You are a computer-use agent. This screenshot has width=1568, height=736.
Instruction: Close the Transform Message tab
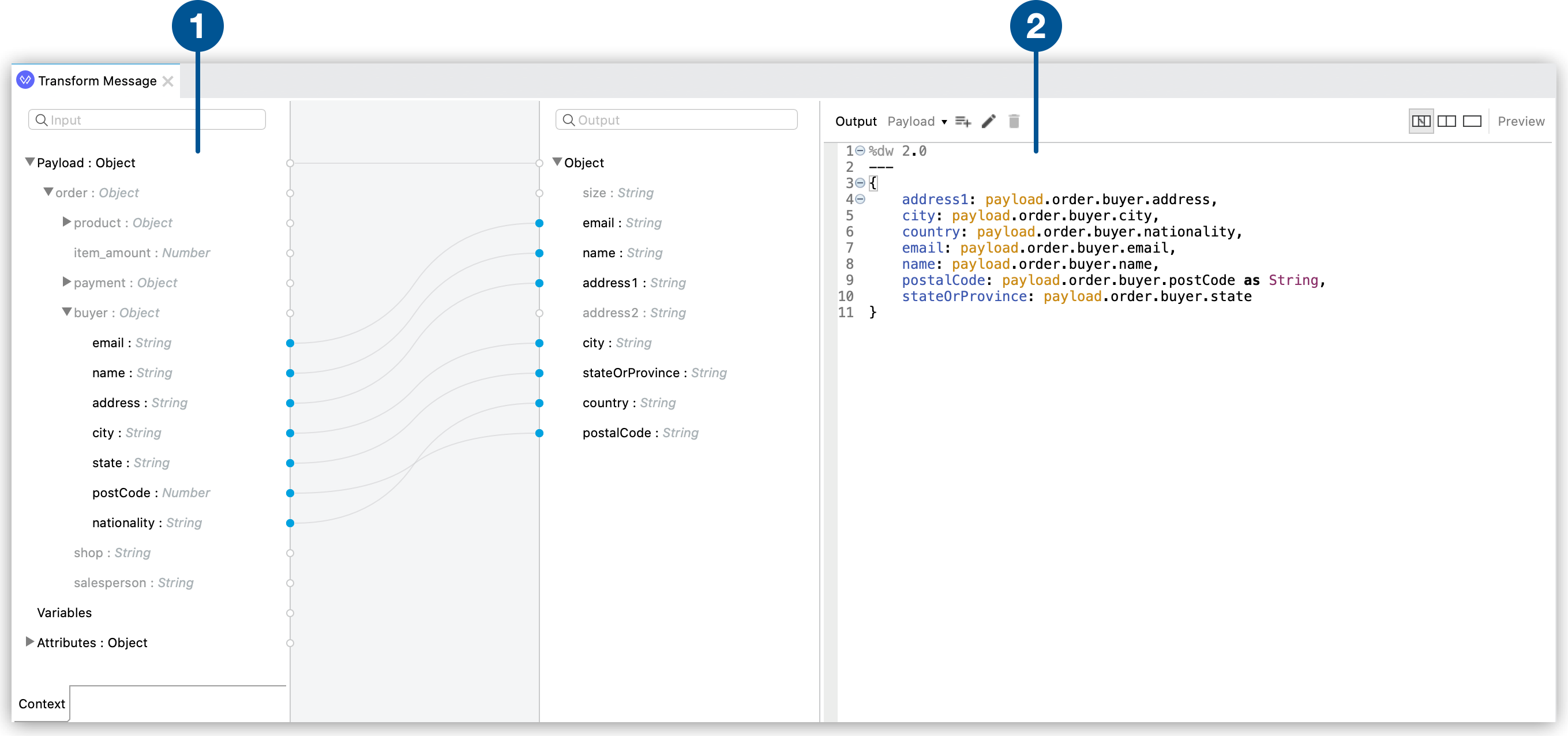pyautogui.click(x=168, y=80)
